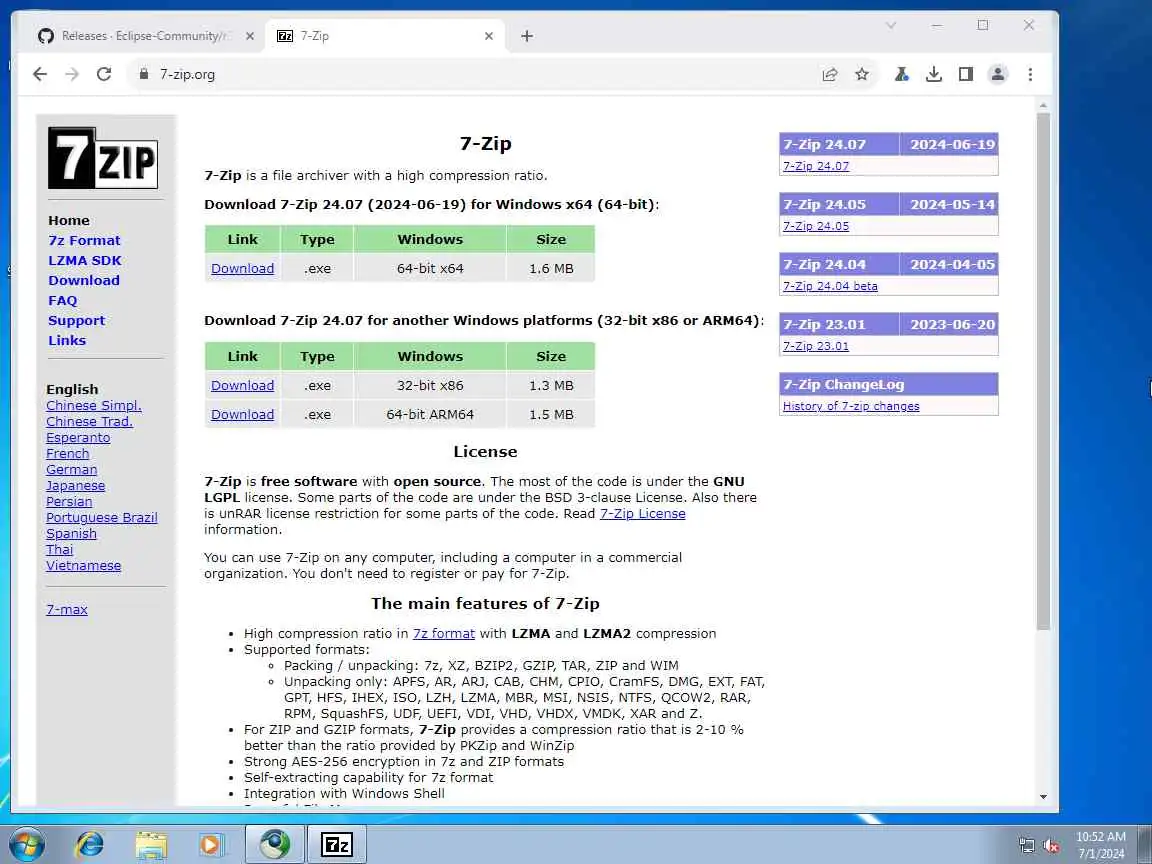1152x864 pixels.
Task: Switch language to Chinese Trad.
Action: click(90, 422)
